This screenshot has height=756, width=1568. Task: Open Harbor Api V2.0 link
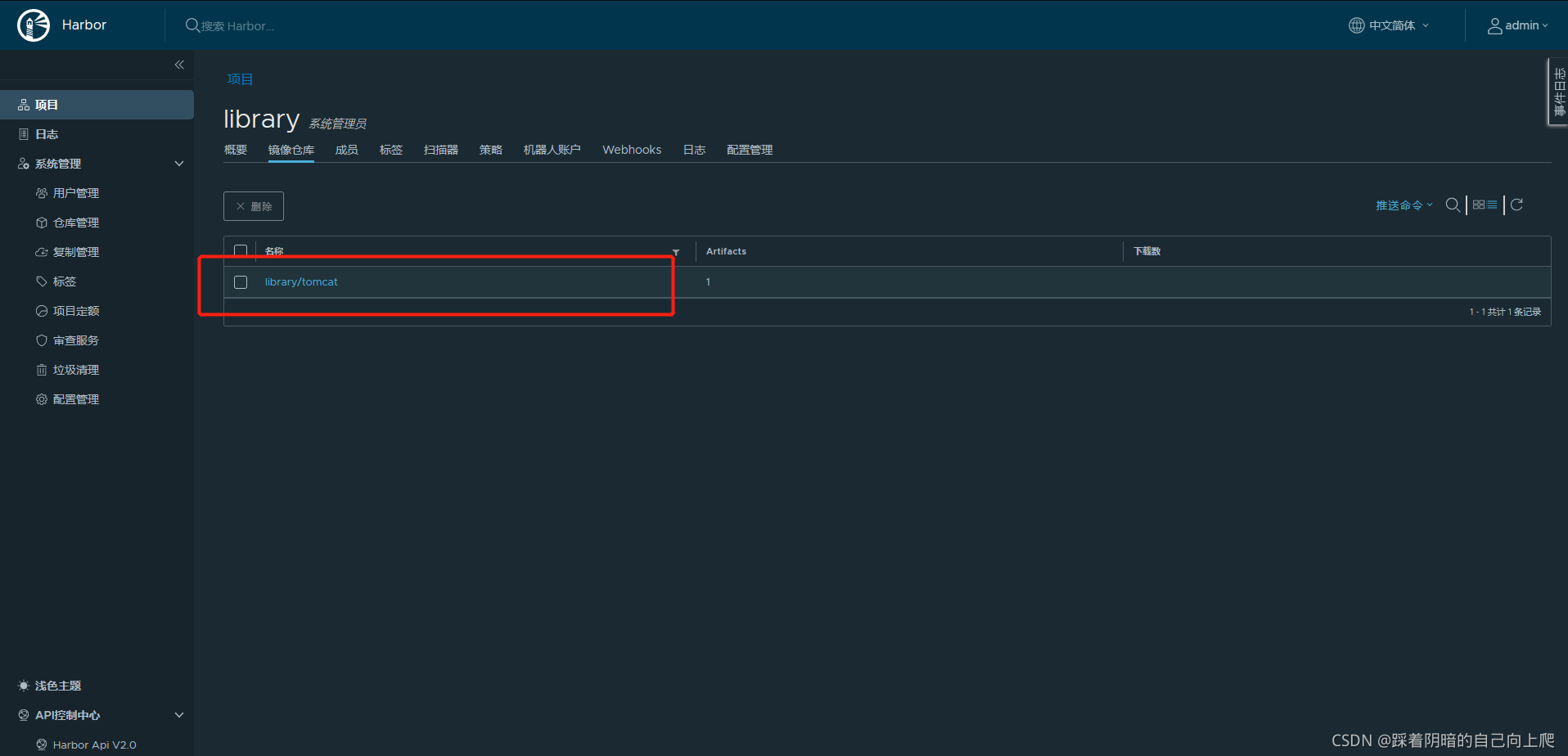[95, 745]
